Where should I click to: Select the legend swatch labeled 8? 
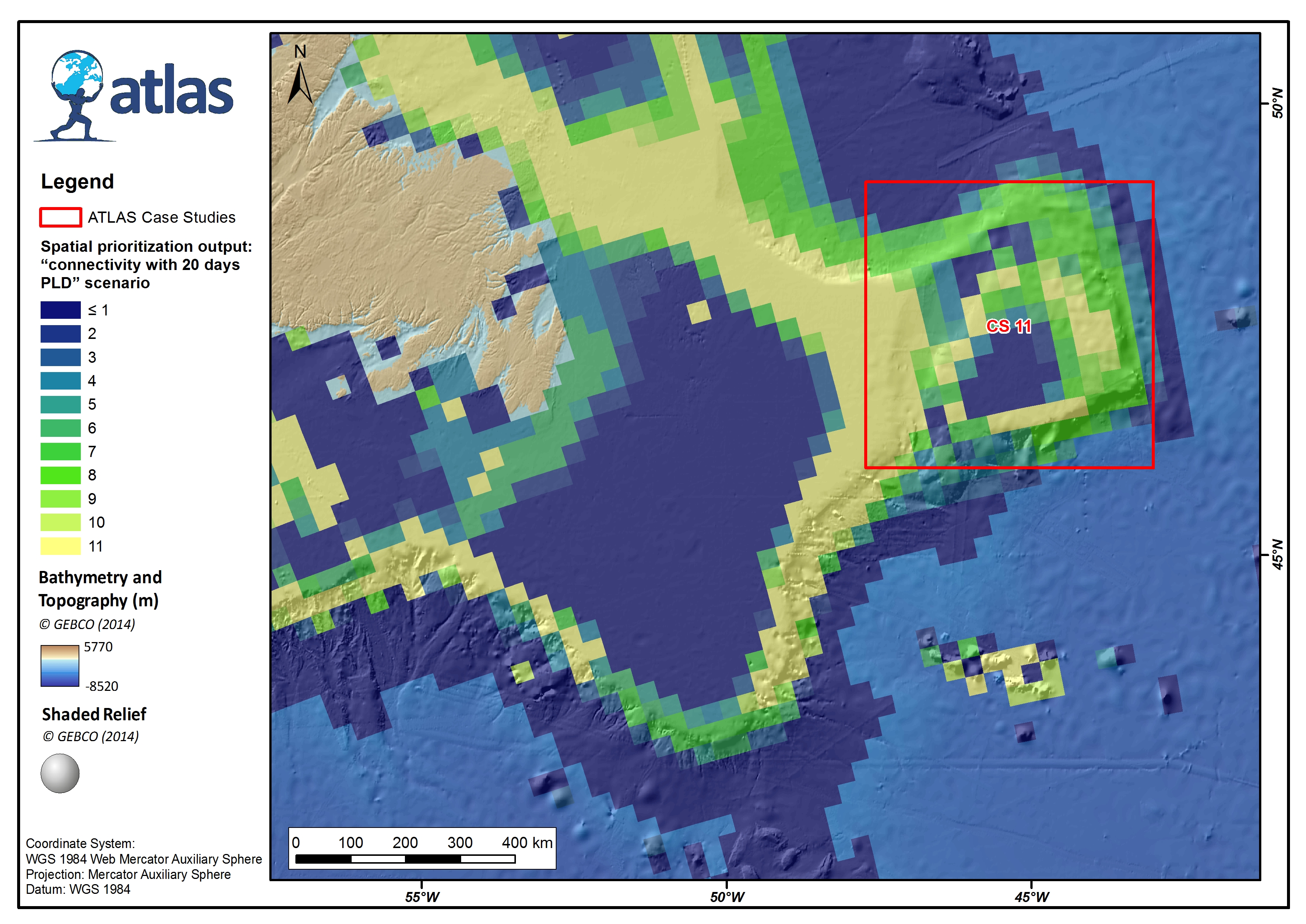coord(60,475)
